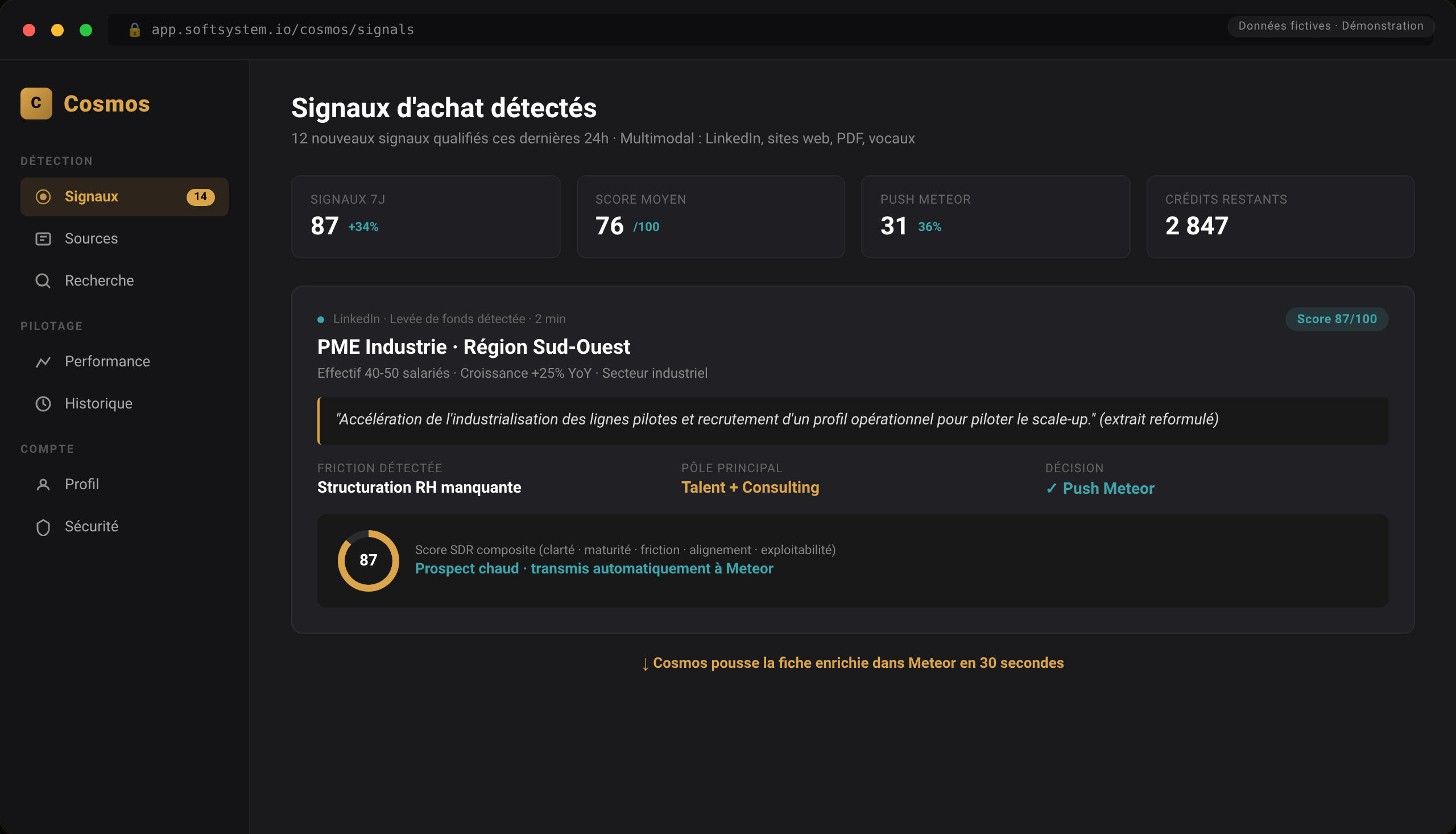
Task: Click the padlock icon in address bar
Action: pyautogui.click(x=135, y=30)
